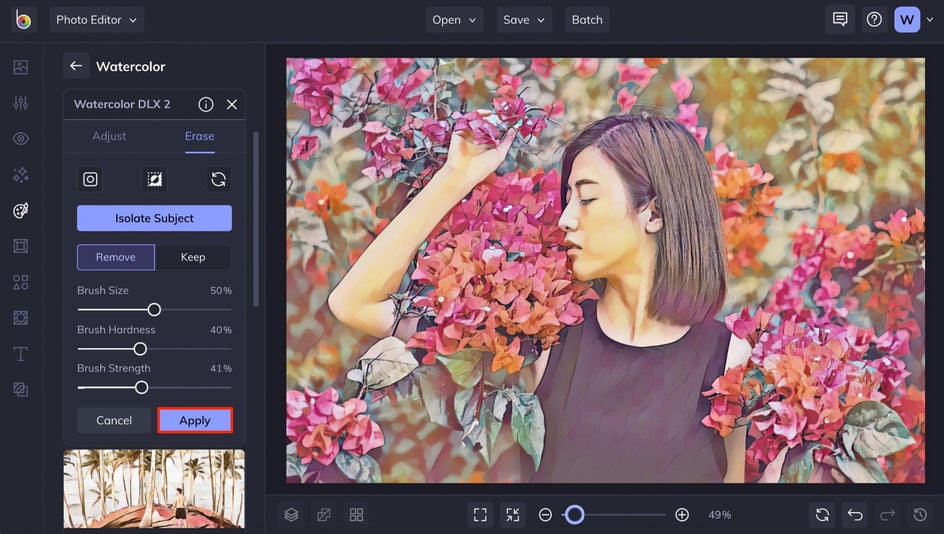Image resolution: width=944 pixels, height=534 pixels.
Task: Open the Watercolor DLX 2 info icon
Action: click(x=206, y=104)
